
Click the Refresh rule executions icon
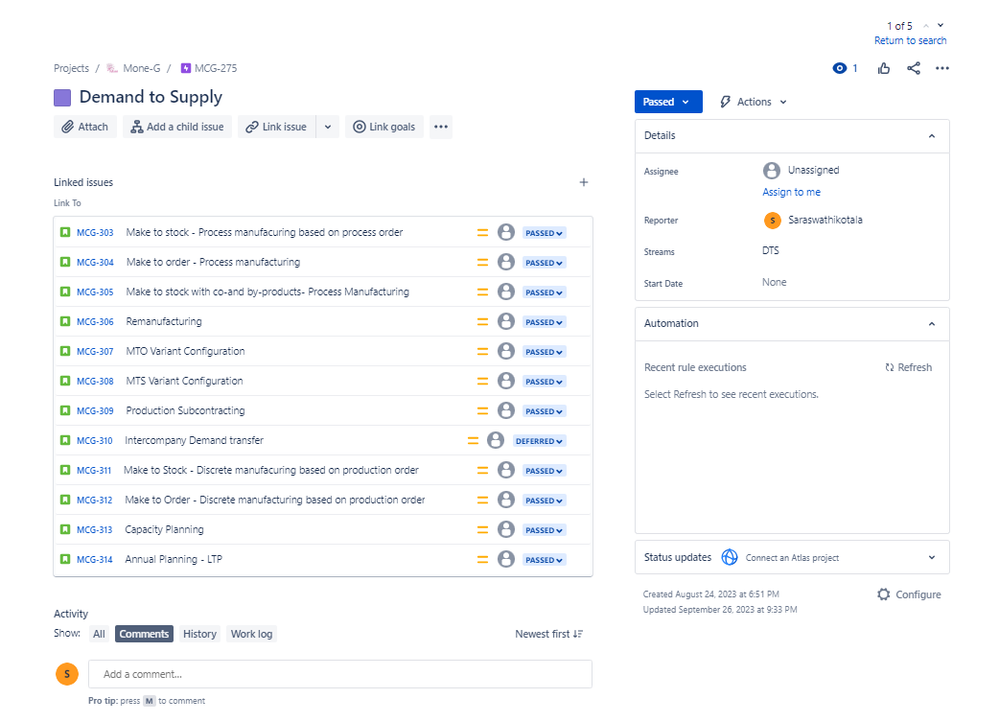coord(889,368)
